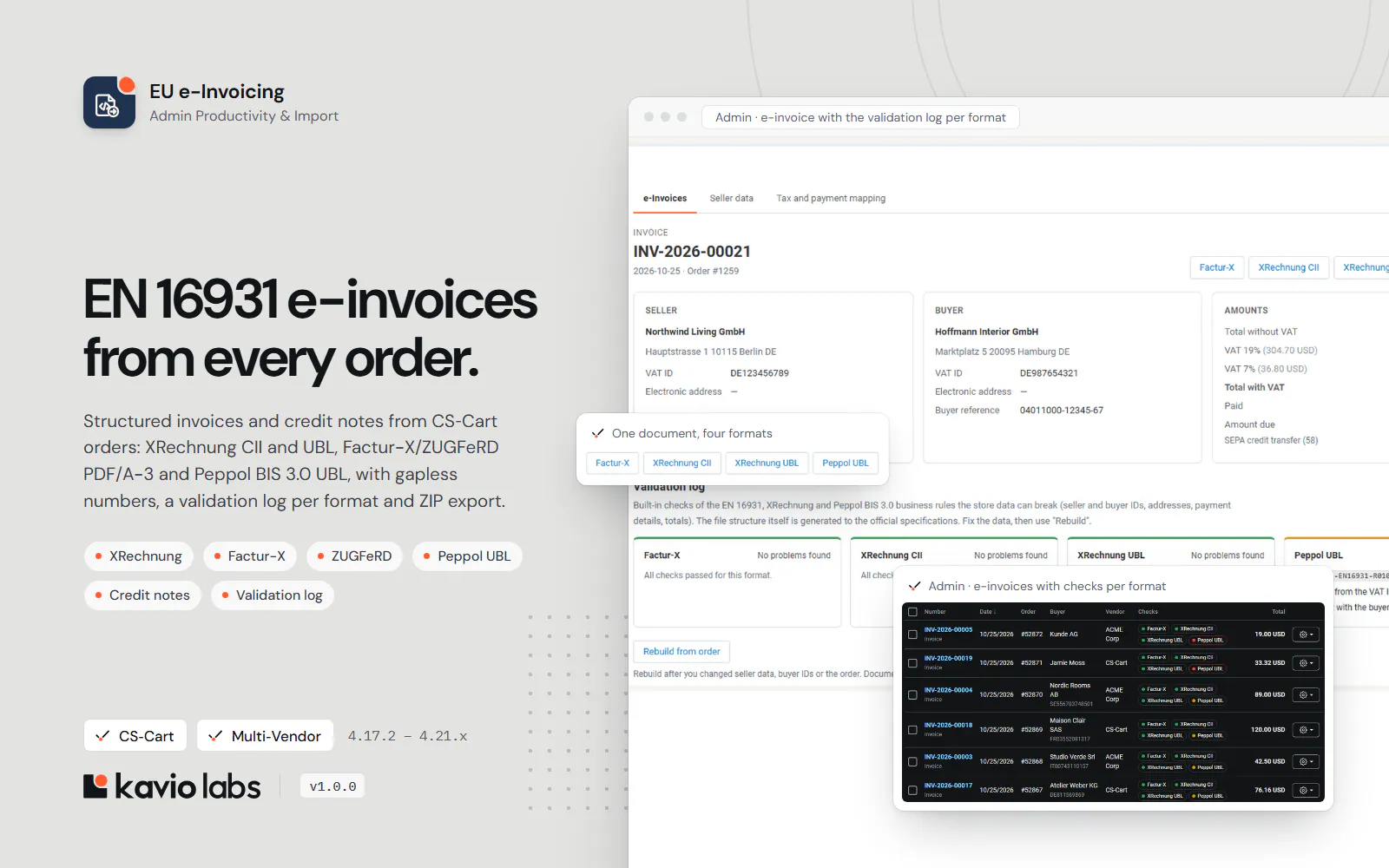The width and height of the screenshot is (1389, 868).
Task: Select the header checkbox to select all invoices
Action: (x=912, y=612)
